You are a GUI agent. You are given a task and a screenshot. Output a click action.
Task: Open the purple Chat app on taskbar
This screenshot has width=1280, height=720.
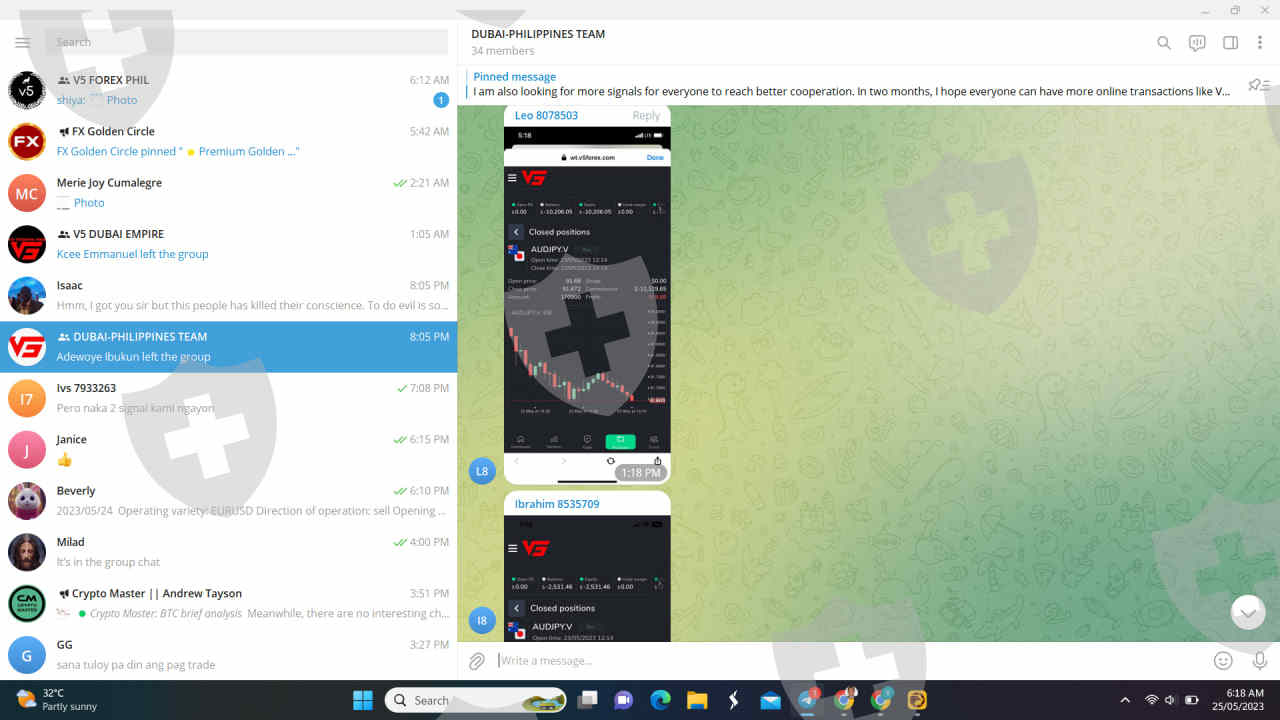coord(624,700)
